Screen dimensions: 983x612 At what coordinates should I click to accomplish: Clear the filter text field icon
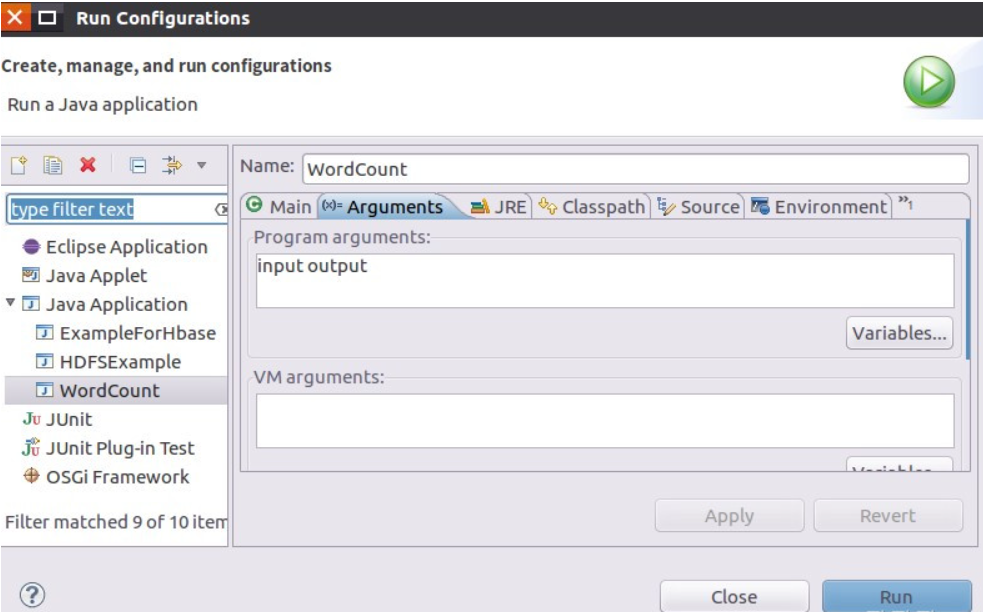click(x=220, y=210)
